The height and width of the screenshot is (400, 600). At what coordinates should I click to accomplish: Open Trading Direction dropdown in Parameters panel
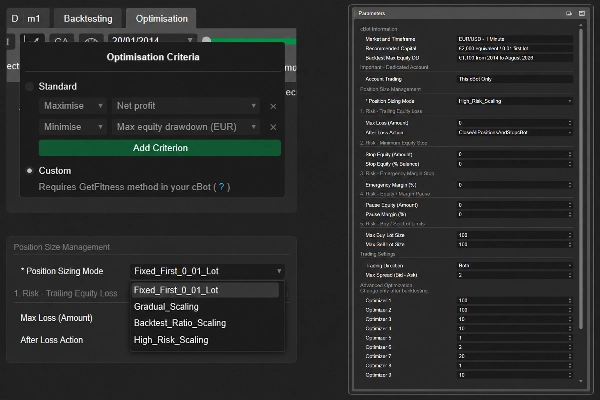515,266
